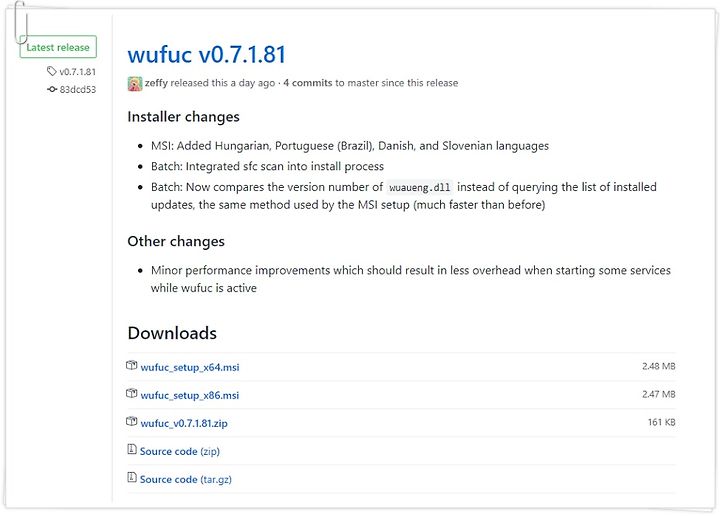The height and width of the screenshot is (516, 720).
Task: Open the v0.7.1.81 tag link
Action: coord(78,72)
